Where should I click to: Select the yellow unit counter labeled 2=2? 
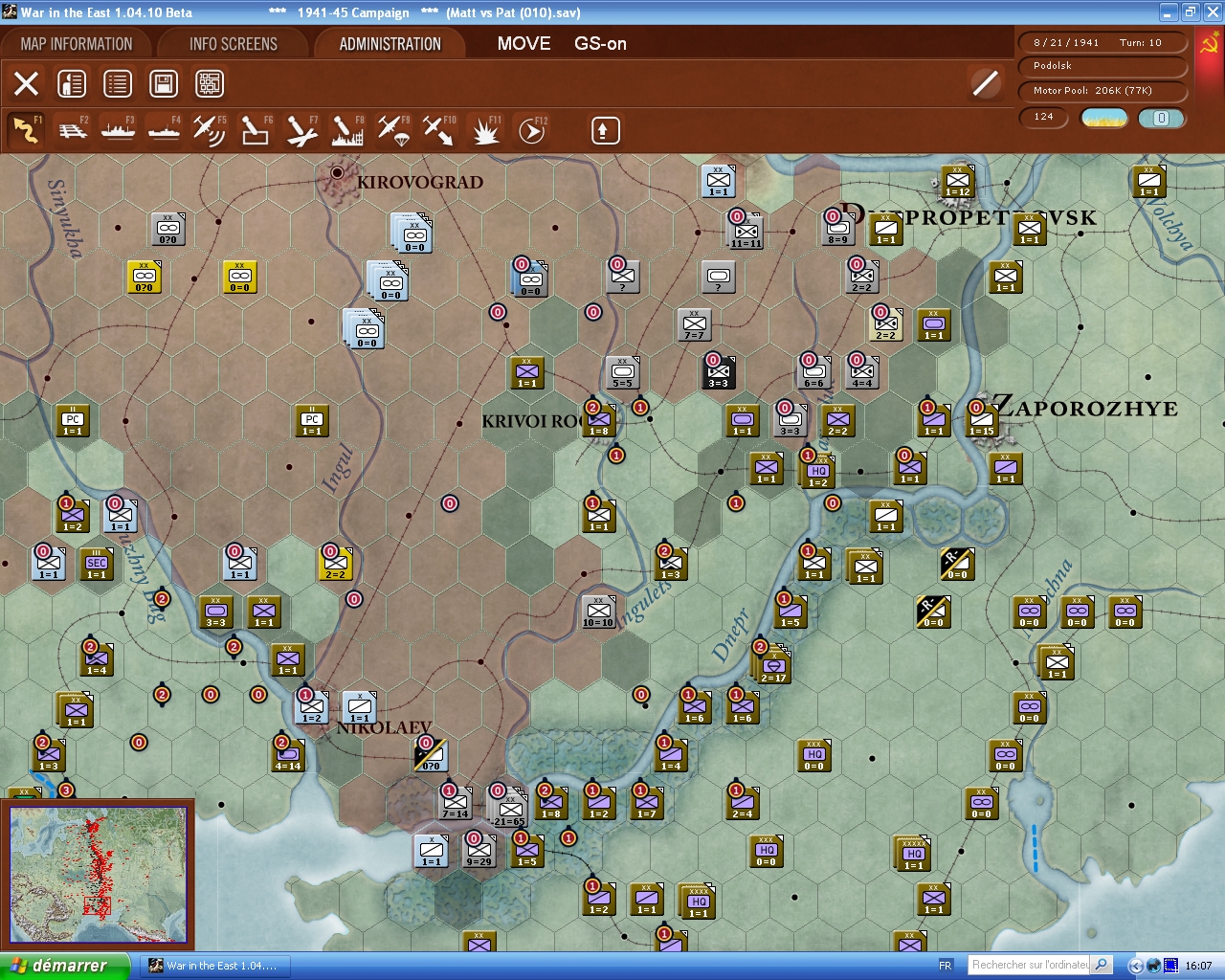pyautogui.click(x=336, y=563)
